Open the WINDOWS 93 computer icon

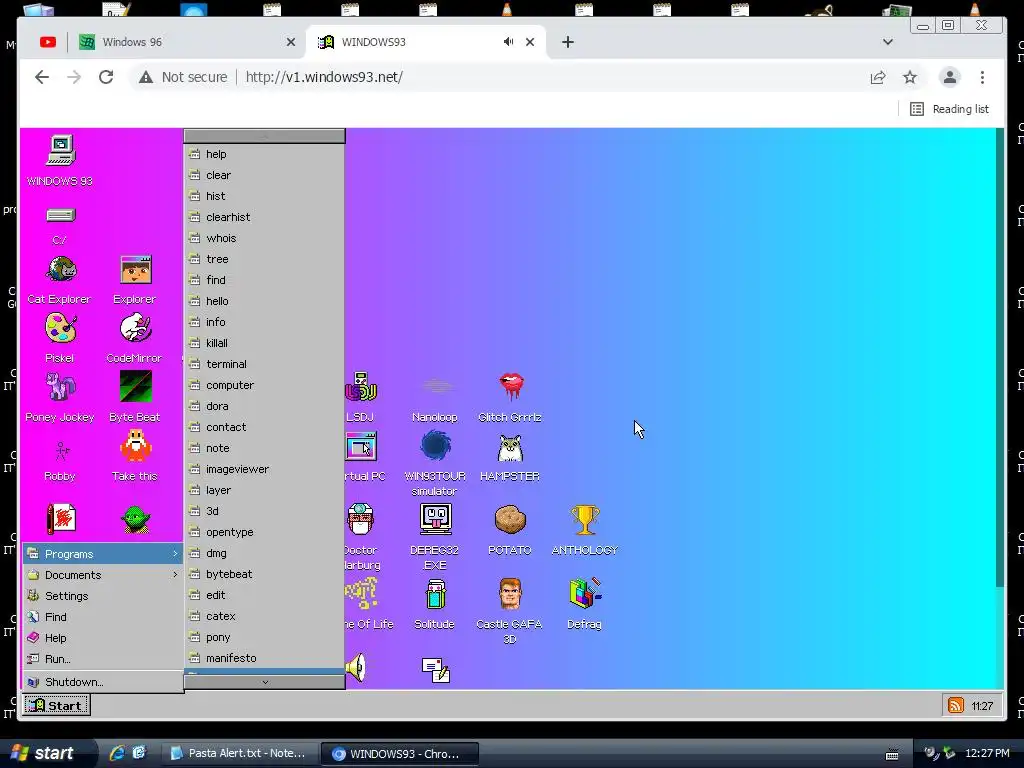tap(60, 152)
